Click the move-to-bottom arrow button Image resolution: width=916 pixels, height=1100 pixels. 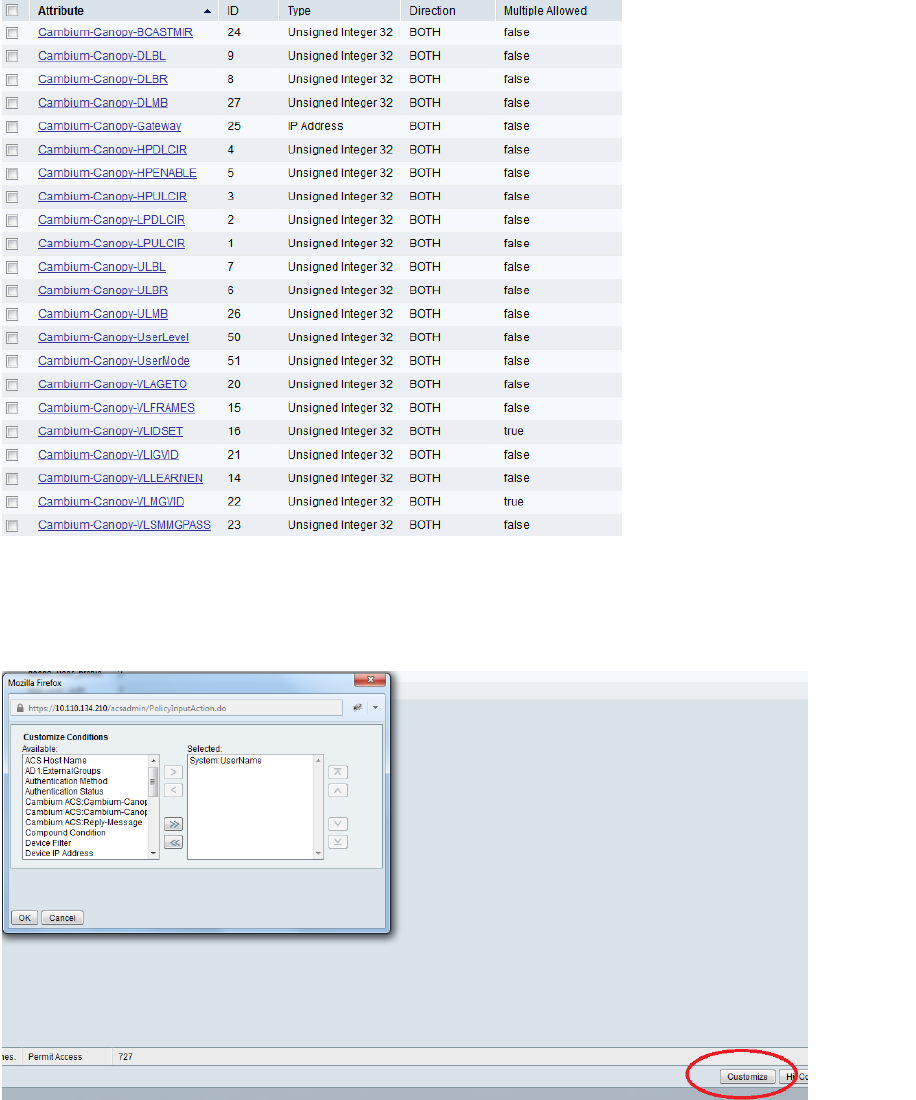(338, 842)
